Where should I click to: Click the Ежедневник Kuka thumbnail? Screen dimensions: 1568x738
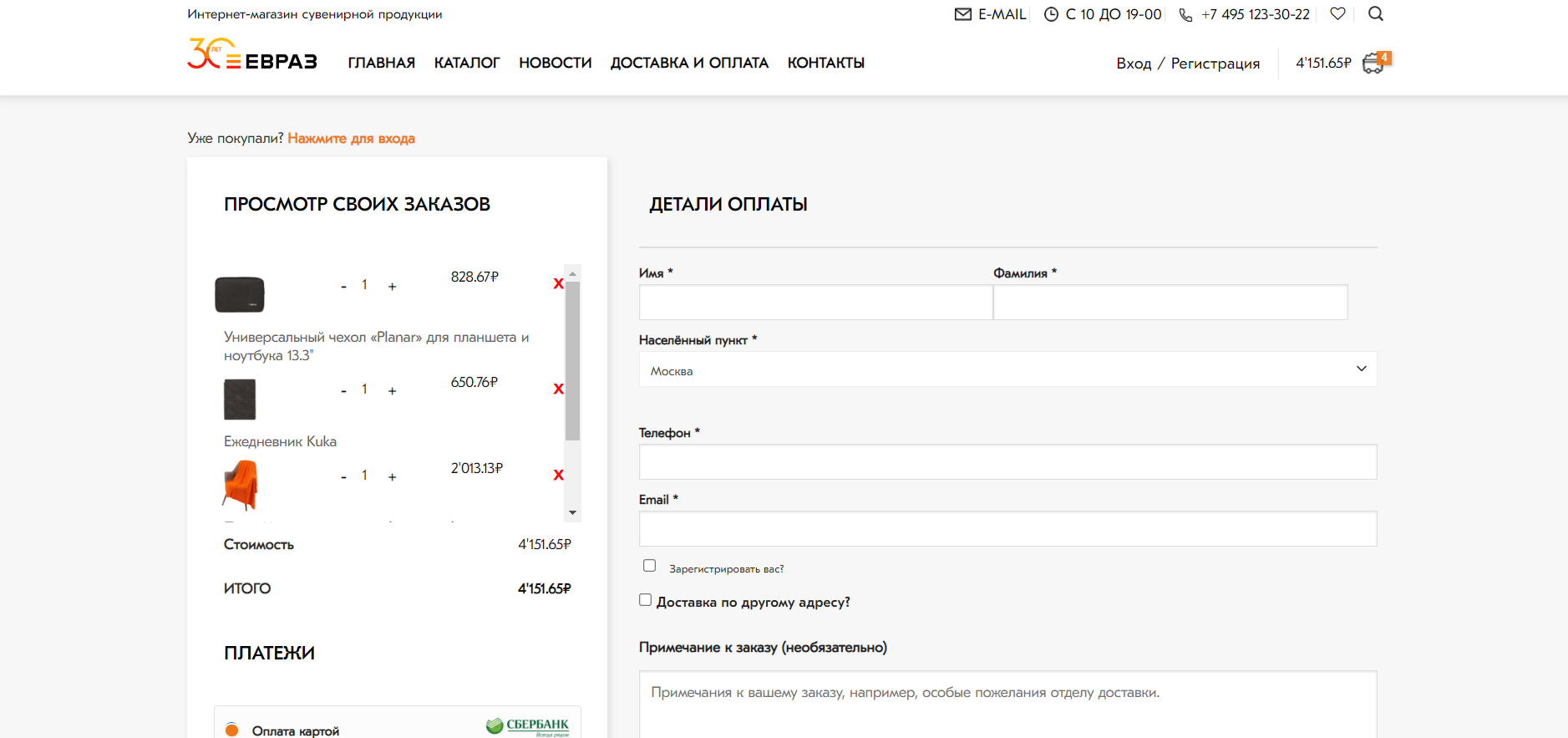(240, 400)
